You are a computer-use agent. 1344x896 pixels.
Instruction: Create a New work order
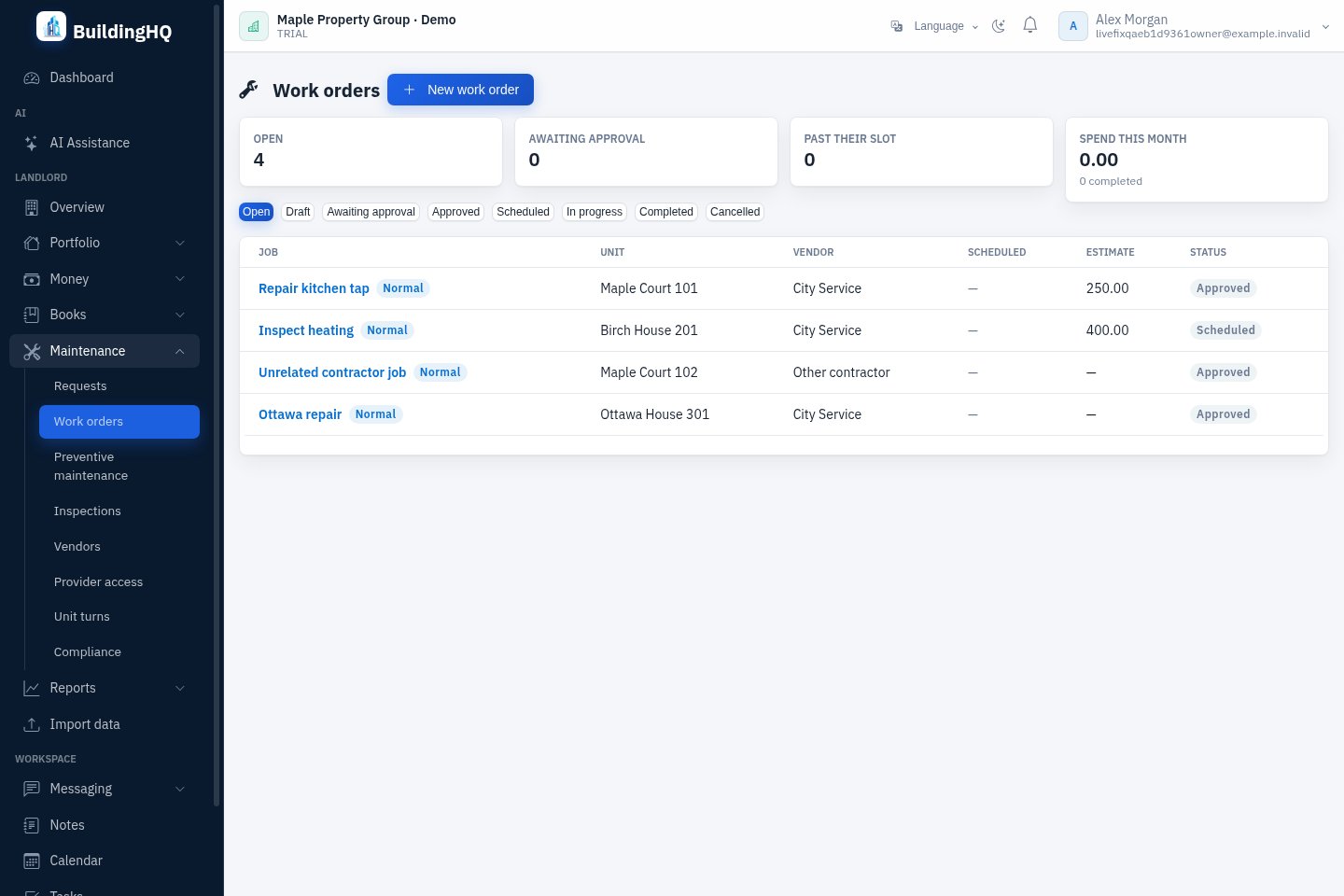coord(460,90)
